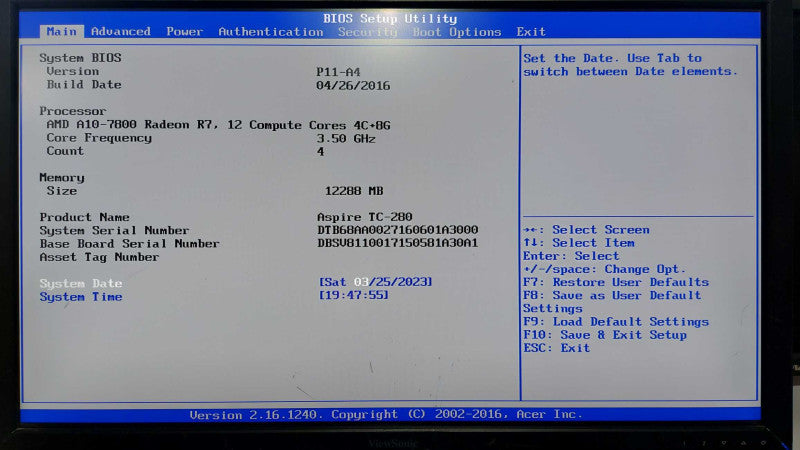Screen dimensions: 800x450
Task: Click the ESC: Exit hint
Action: coord(556,348)
